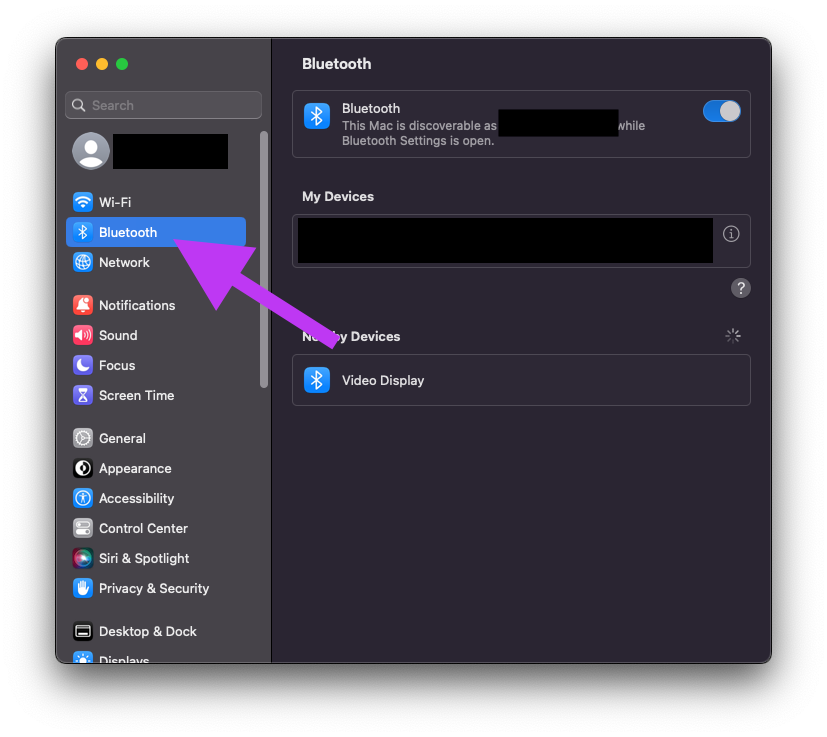The image size is (827, 737).
Task: Open Desktop & Dock settings
Action: (x=156, y=631)
